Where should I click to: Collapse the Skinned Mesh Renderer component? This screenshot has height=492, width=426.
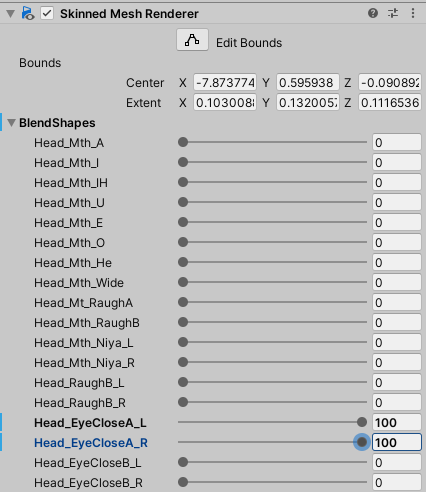pos(11,14)
